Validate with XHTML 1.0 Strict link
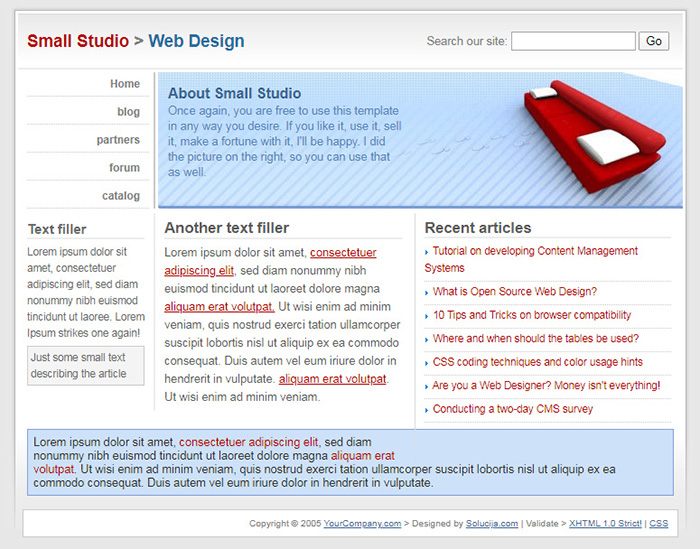 [x=605, y=523]
